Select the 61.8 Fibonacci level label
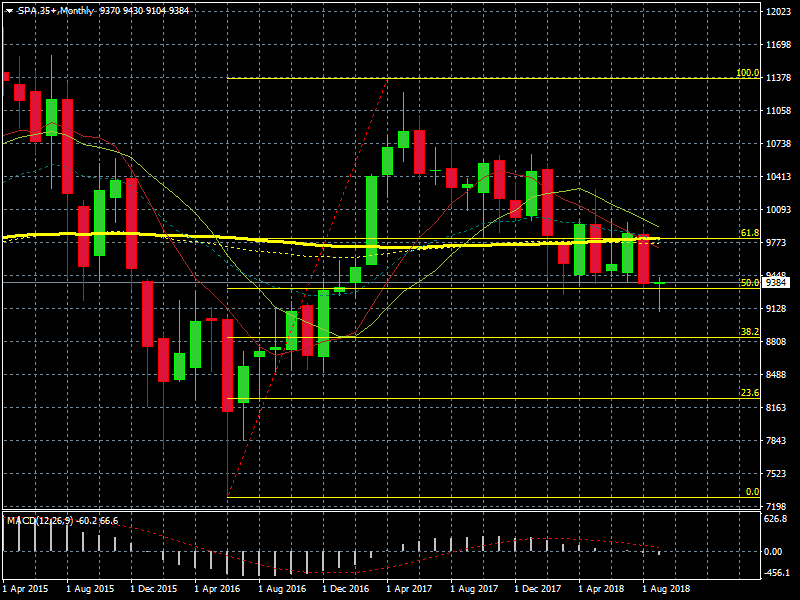The image size is (800, 600). 748,233
